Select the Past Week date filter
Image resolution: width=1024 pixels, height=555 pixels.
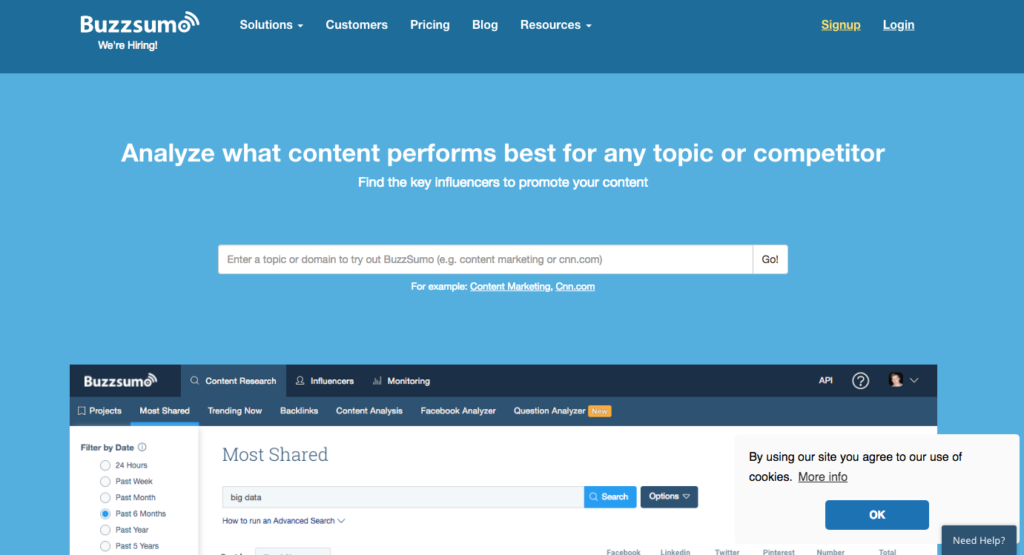[105, 481]
